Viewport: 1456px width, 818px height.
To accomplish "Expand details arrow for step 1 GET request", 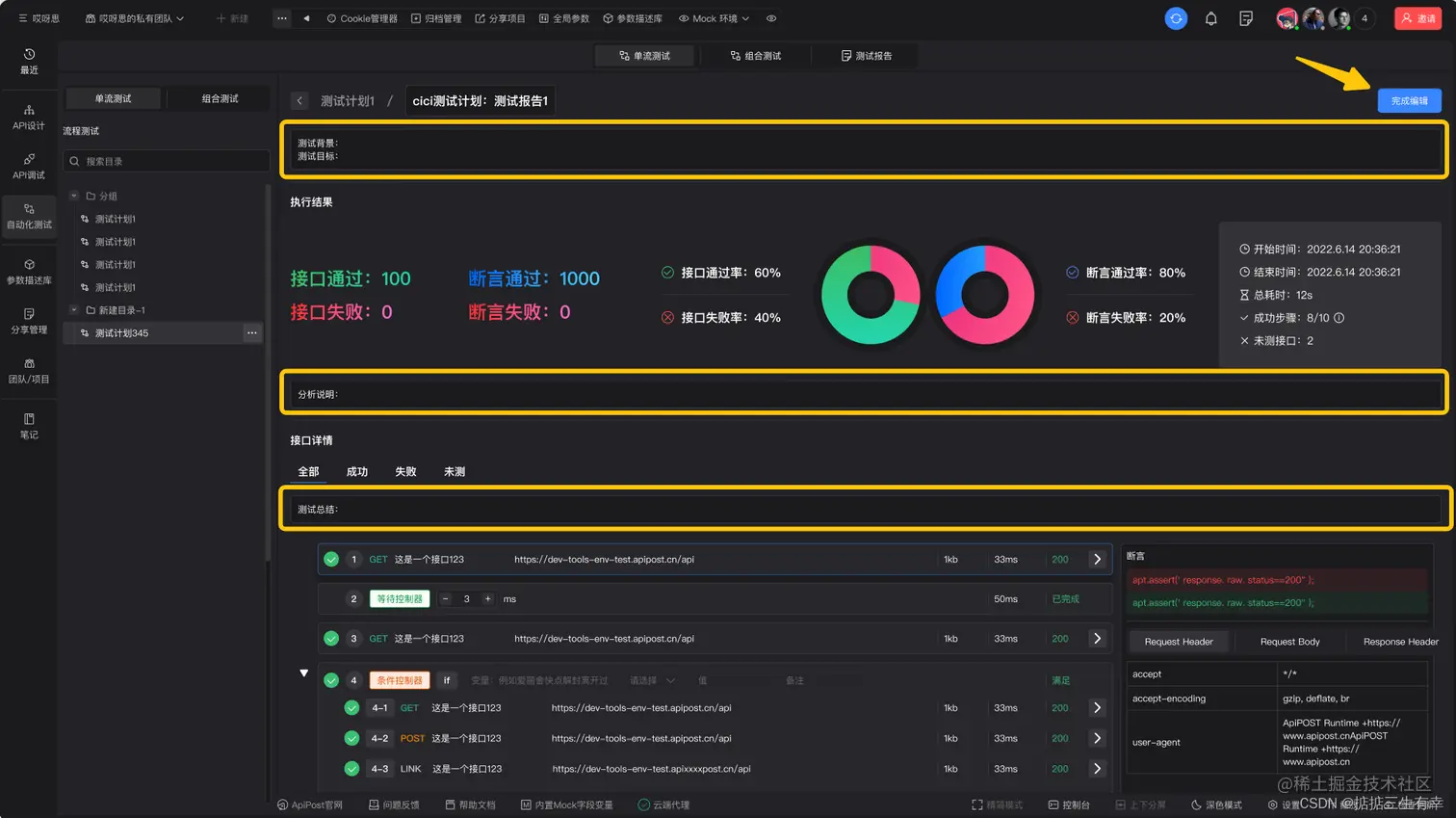I will pyautogui.click(x=1097, y=559).
